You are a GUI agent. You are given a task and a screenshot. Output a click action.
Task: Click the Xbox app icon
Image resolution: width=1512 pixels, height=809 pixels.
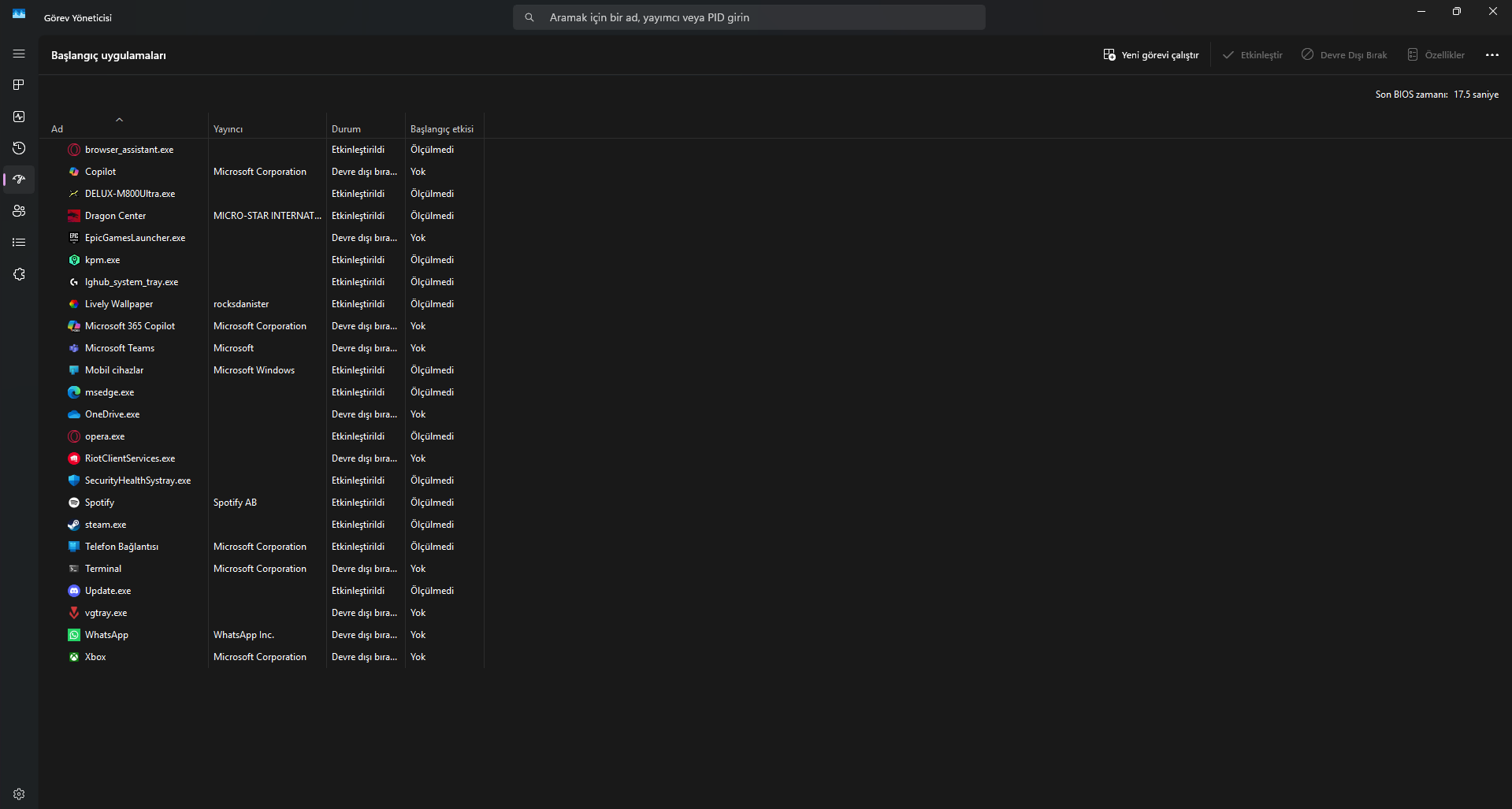tap(74, 657)
